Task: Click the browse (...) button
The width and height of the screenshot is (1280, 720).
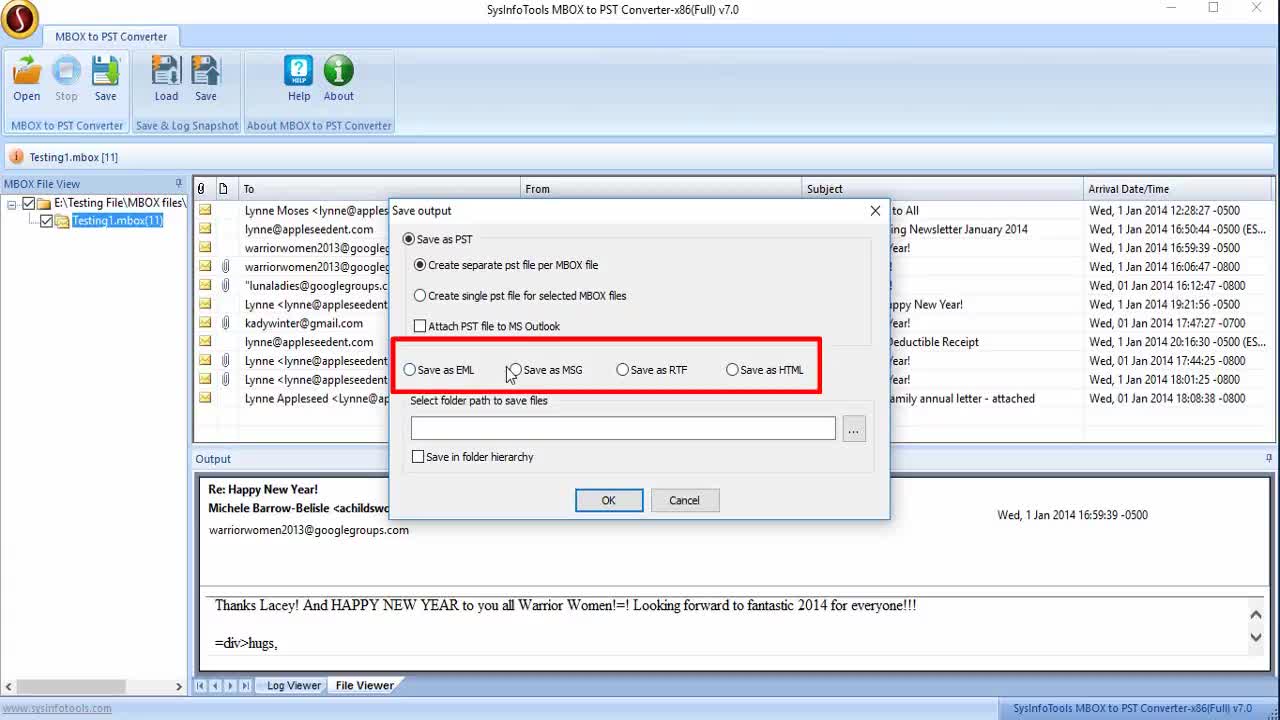Action: [x=854, y=429]
